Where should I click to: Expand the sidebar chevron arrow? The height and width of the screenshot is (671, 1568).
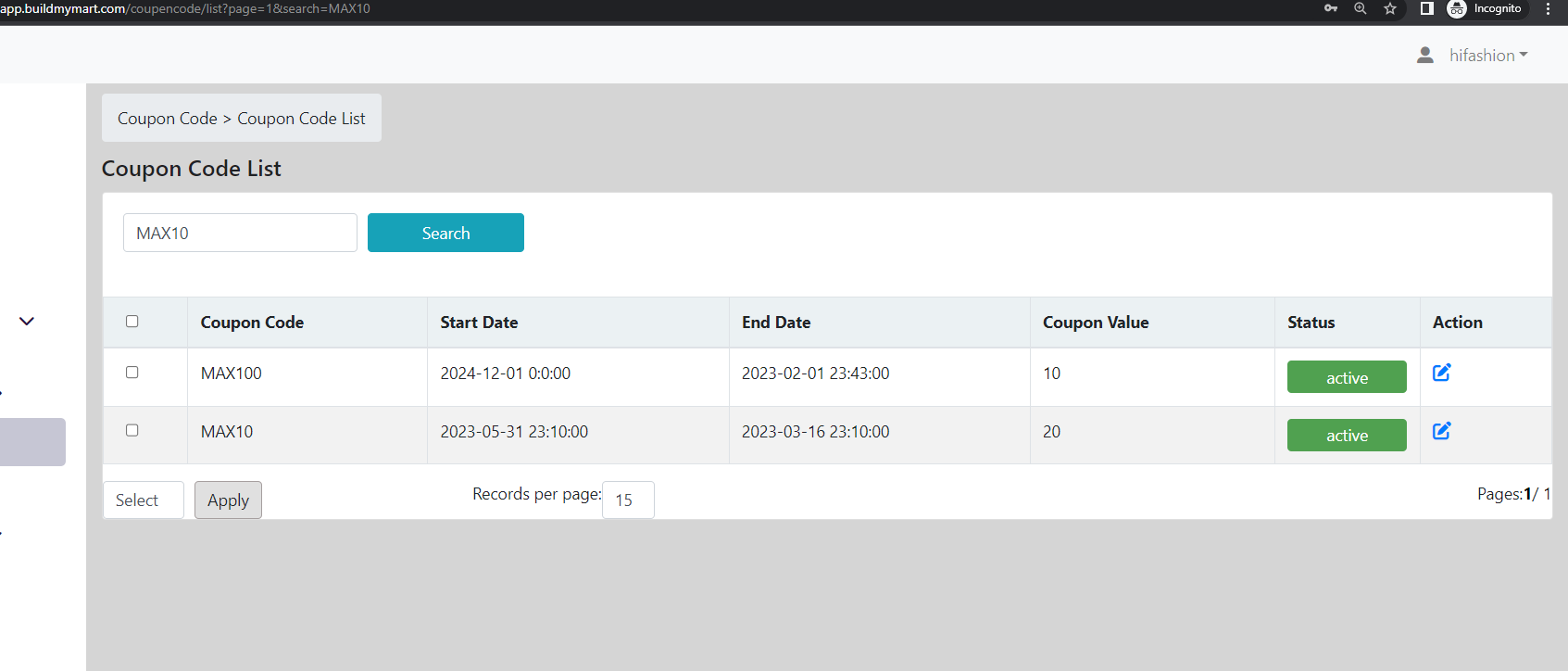tap(27, 322)
